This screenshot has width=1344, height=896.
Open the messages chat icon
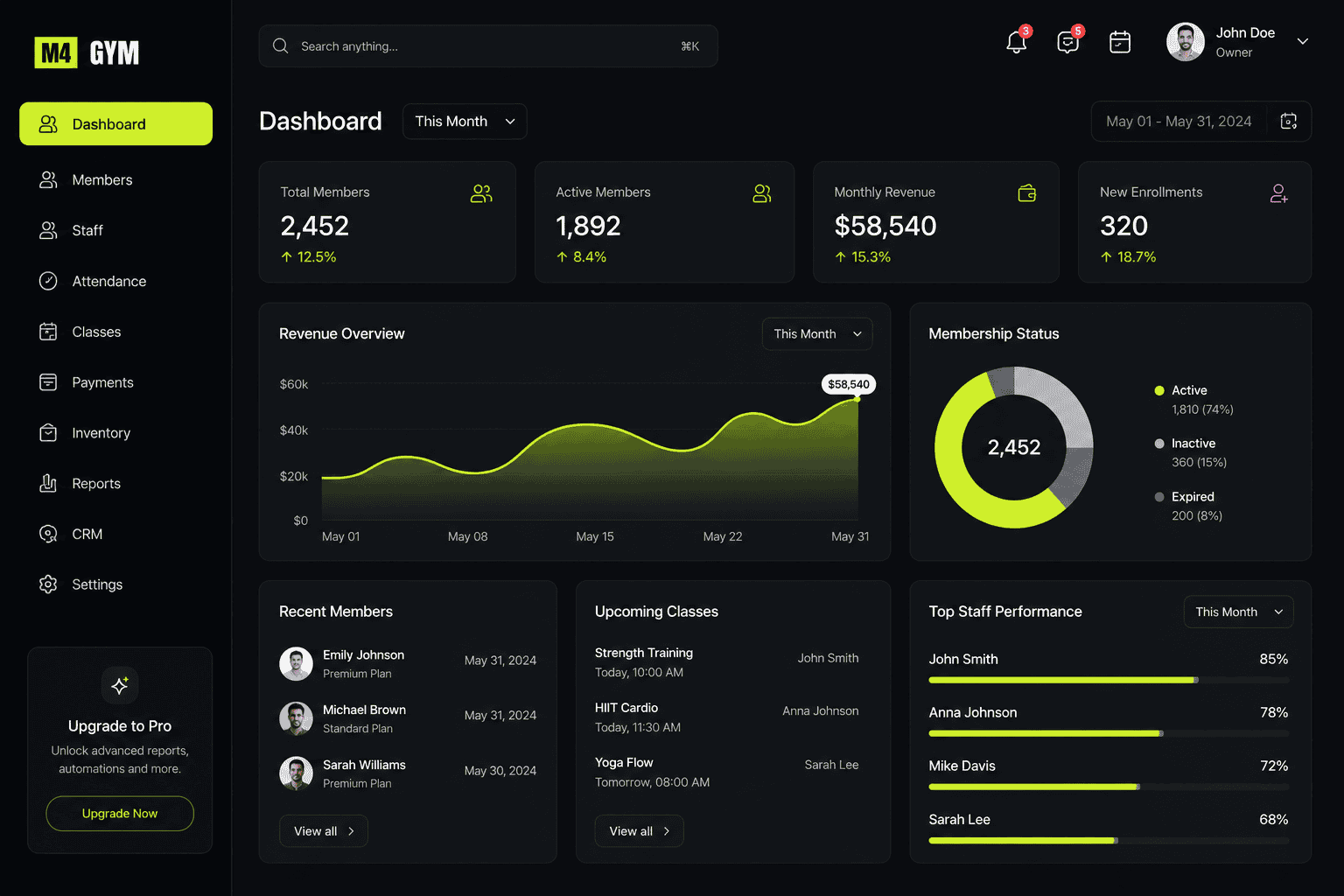click(1067, 42)
